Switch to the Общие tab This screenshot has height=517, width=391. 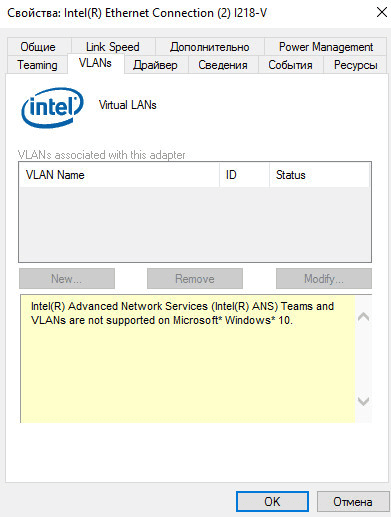(38, 47)
